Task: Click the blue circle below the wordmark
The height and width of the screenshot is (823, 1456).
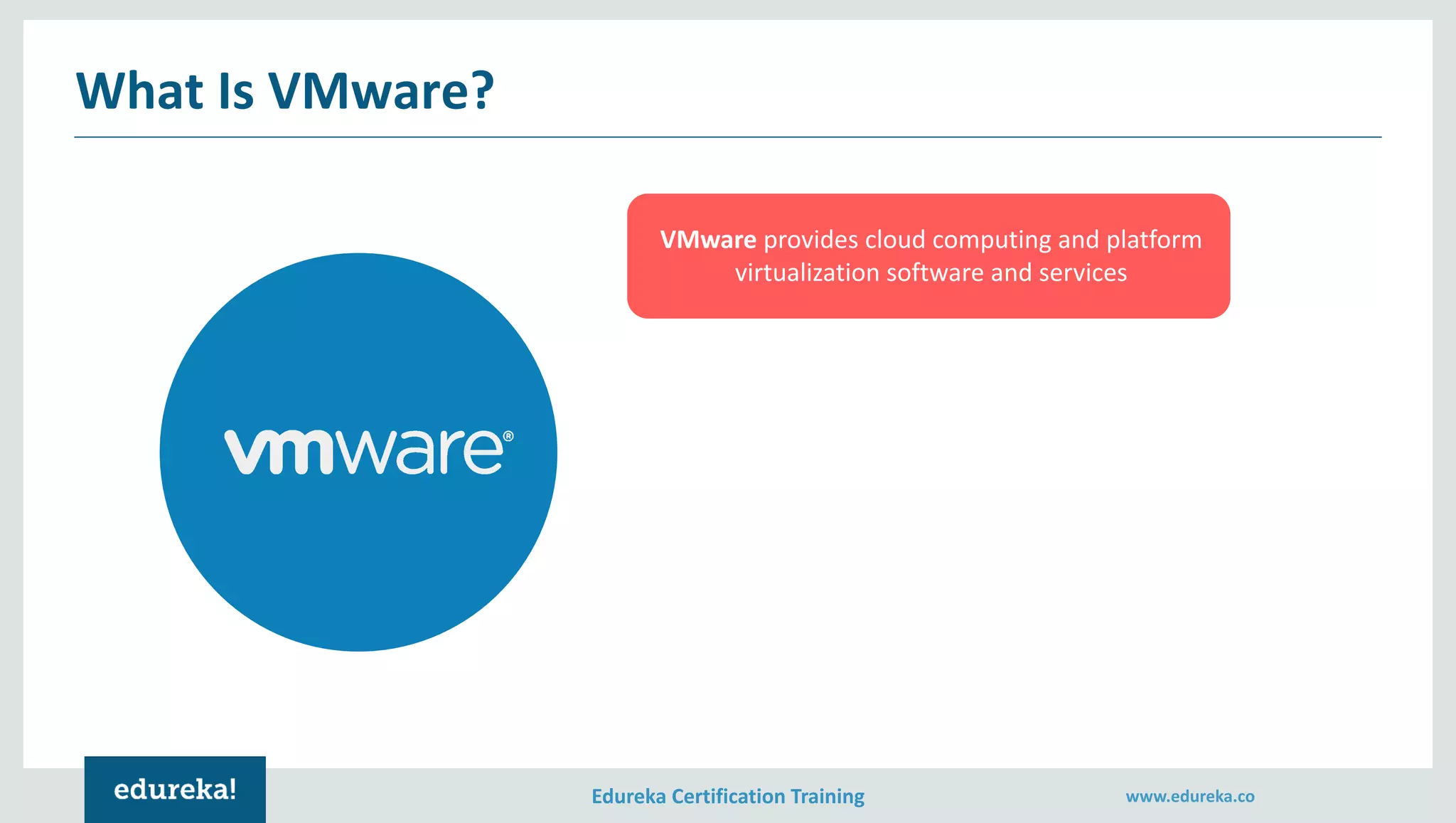Action: click(358, 562)
